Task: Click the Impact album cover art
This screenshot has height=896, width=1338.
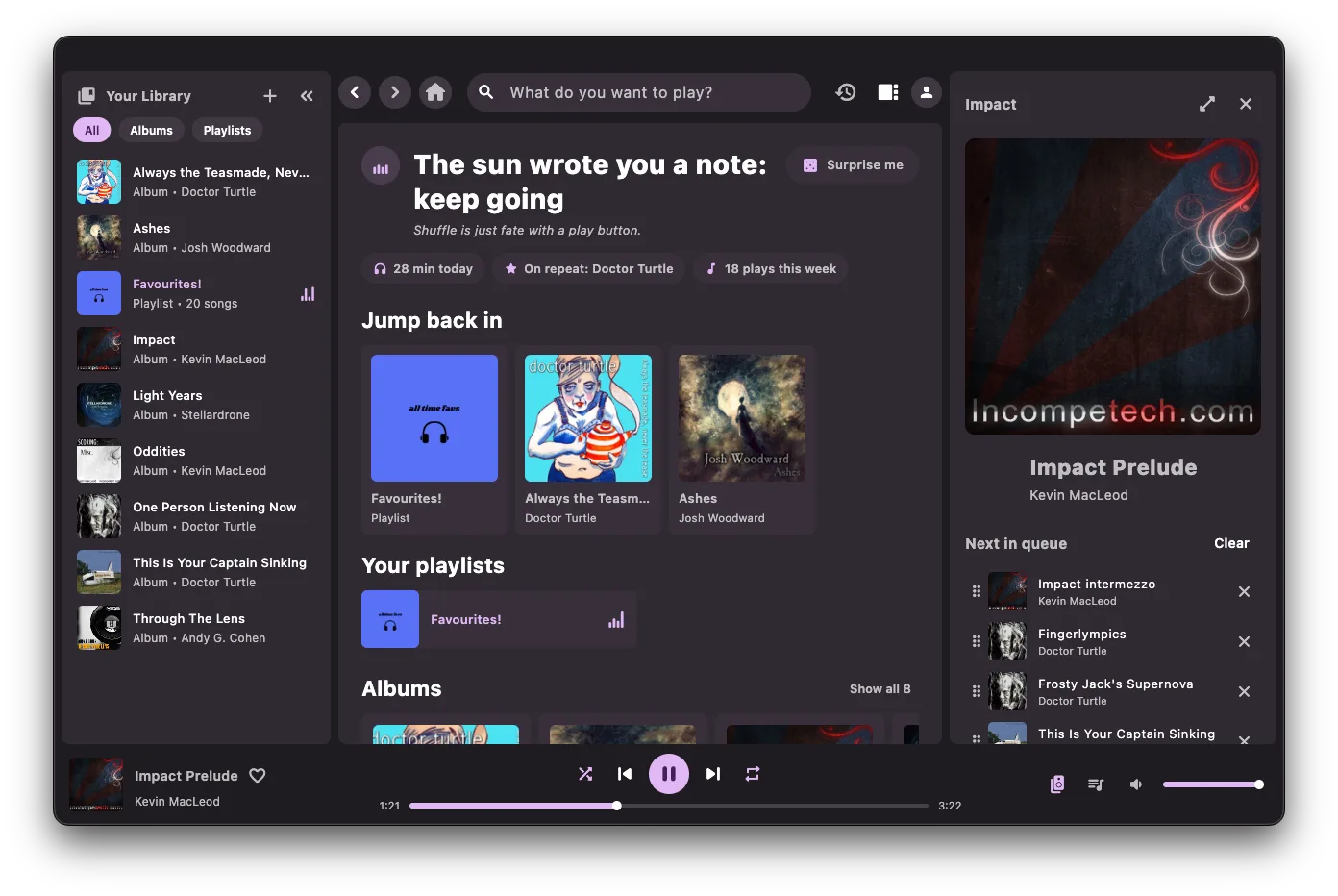Action: tap(1113, 286)
